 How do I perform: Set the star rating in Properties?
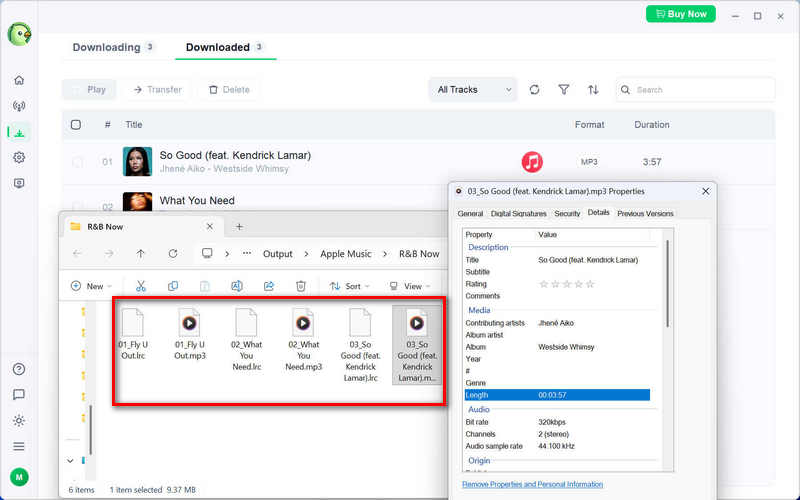pos(566,284)
